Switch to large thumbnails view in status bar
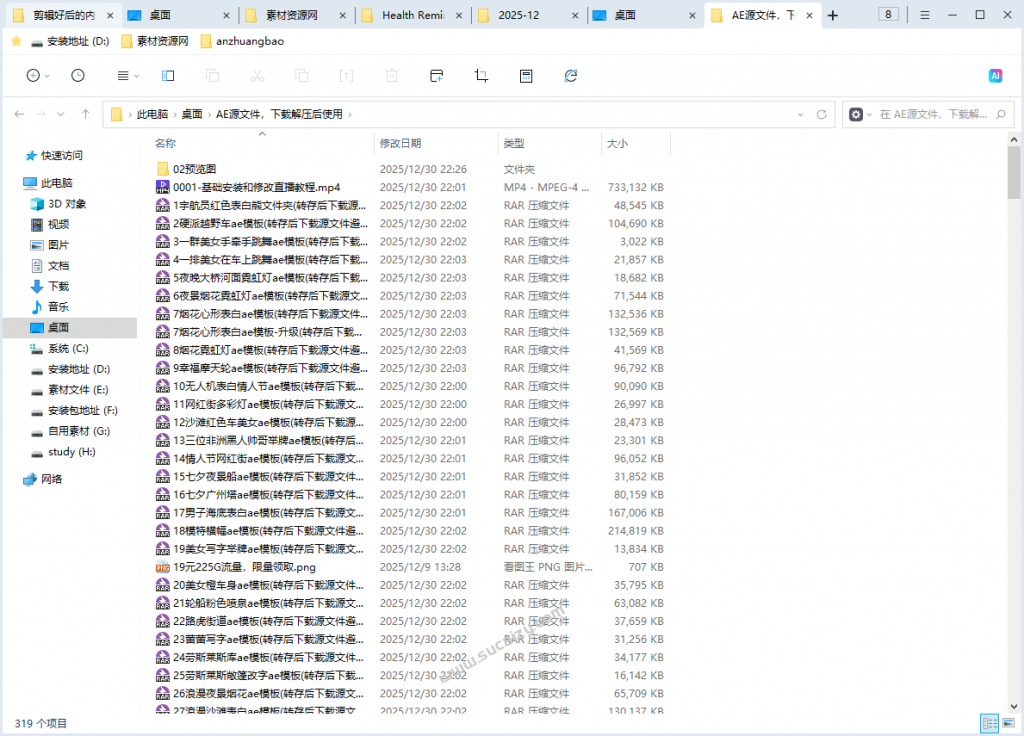 (x=1007, y=723)
